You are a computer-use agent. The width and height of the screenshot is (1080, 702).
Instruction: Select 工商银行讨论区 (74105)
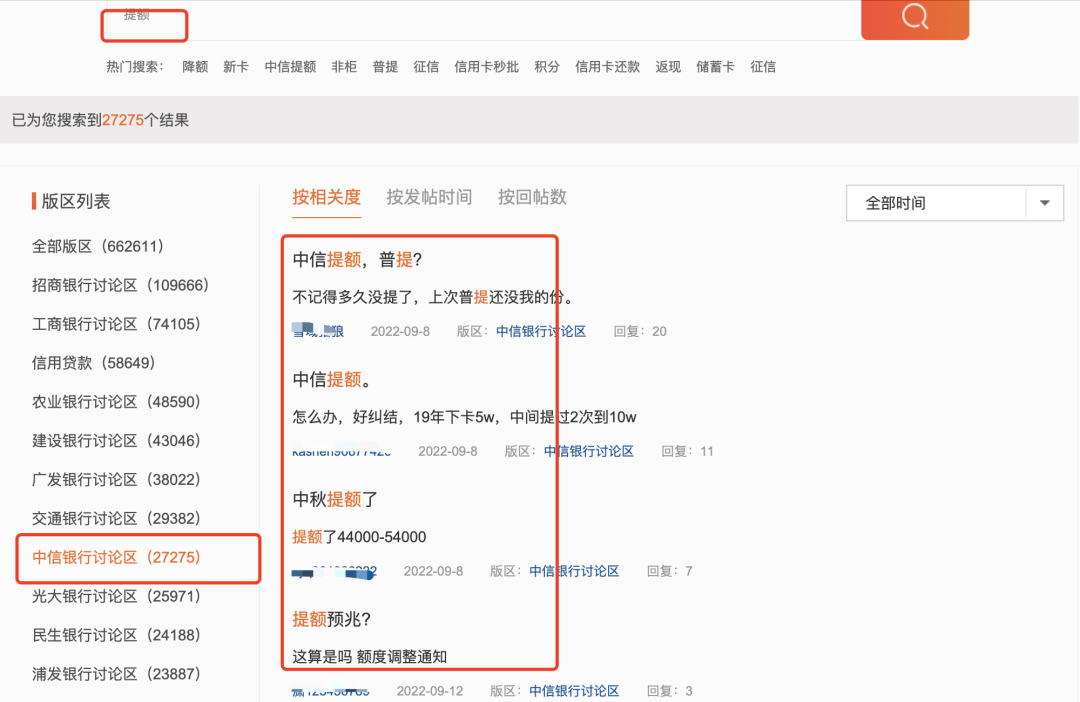tap(116, 324)
